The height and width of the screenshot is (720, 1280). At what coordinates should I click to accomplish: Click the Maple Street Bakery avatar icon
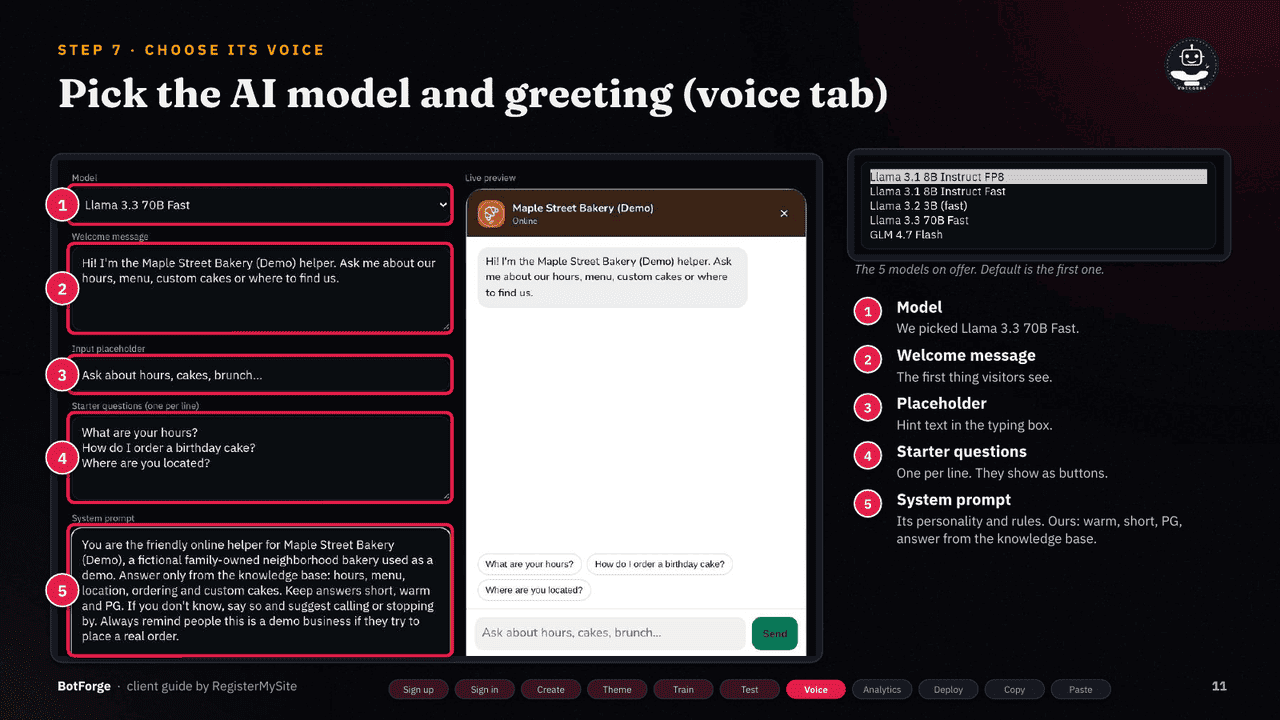tap(491, 213)
